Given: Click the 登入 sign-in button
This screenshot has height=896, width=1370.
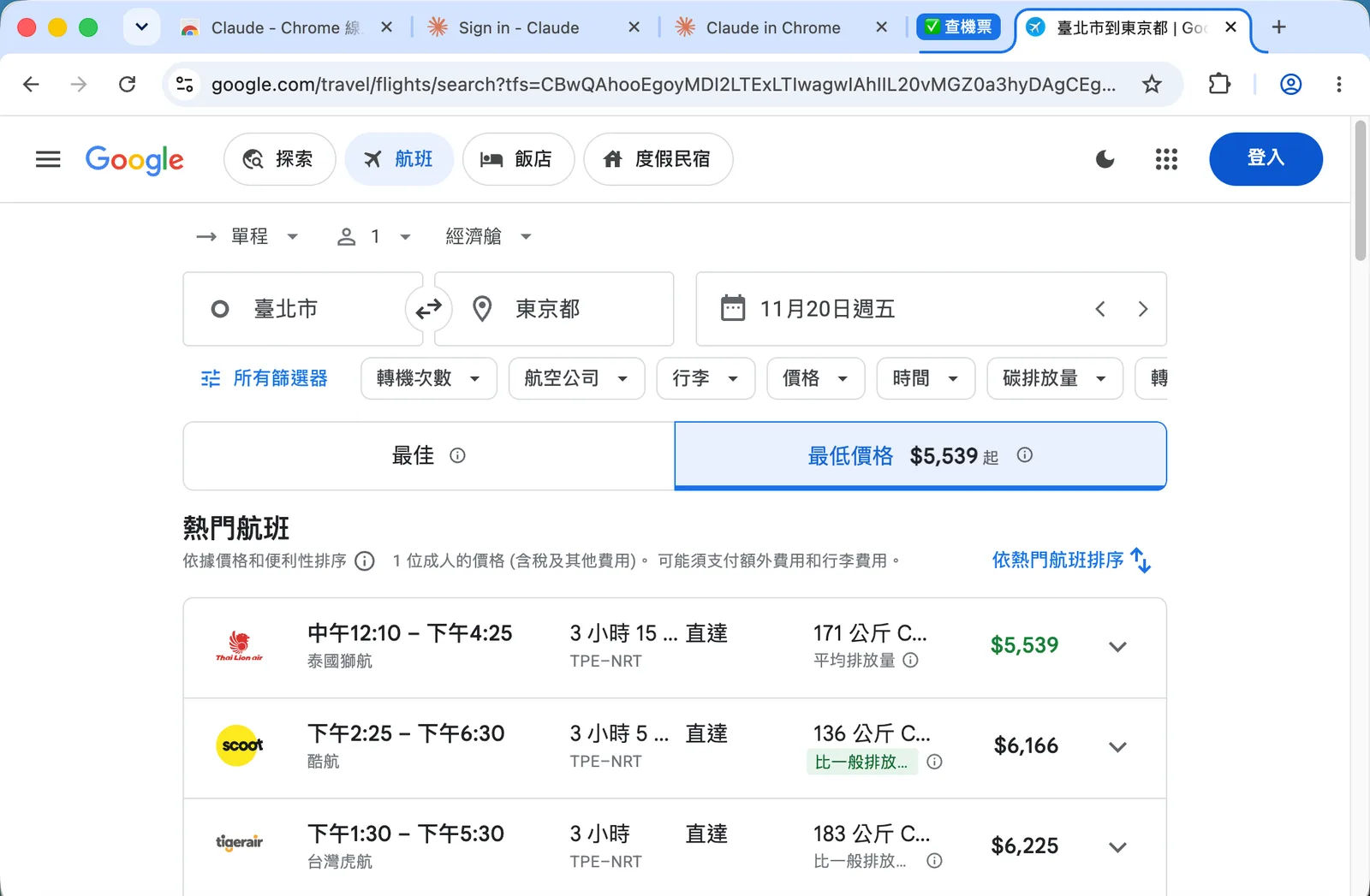Looking at the screenshot, I should [x=1266, y=158].
